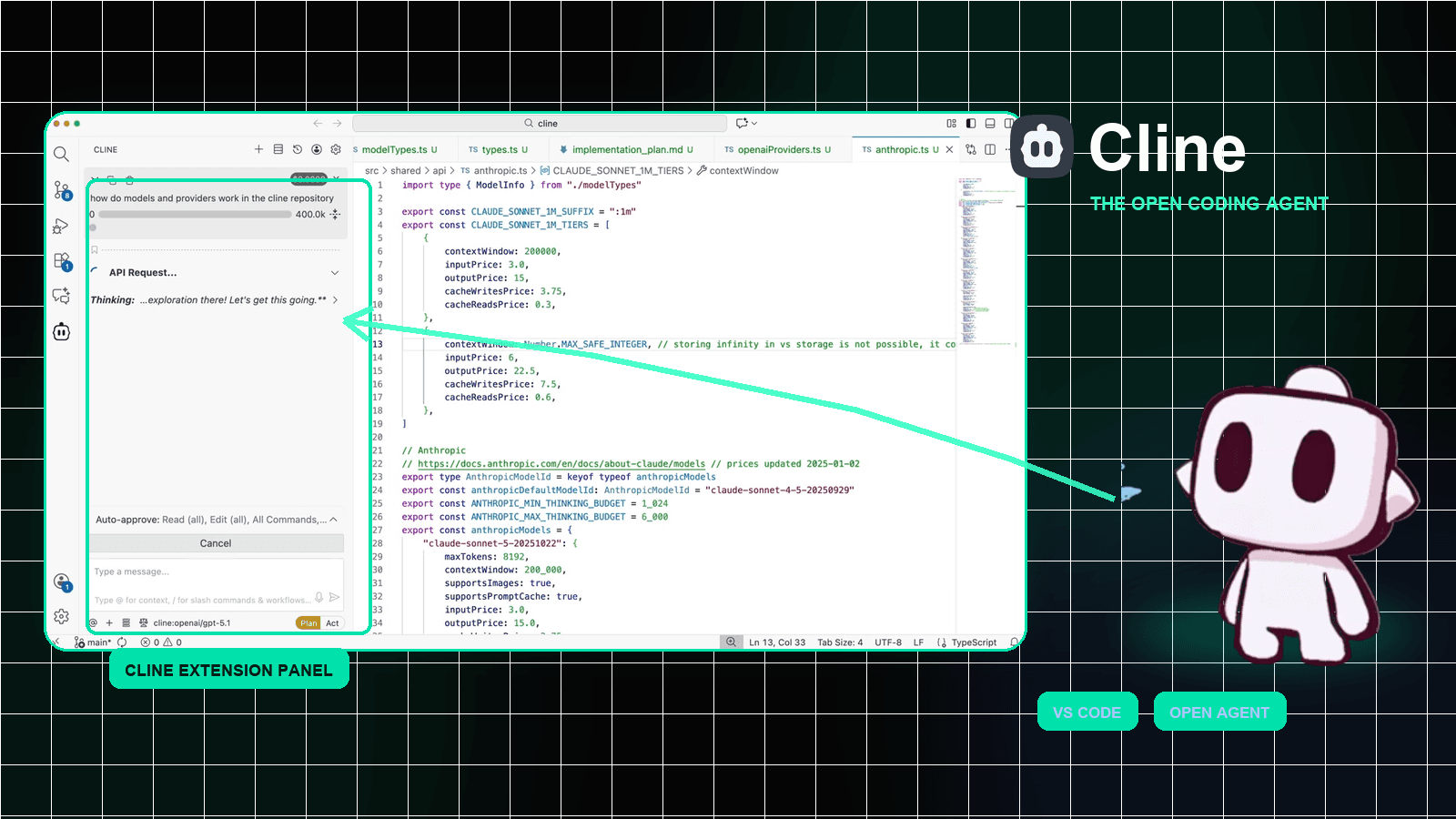Open docs.anthropic.com models link in code
Screen dimensions: 1456x819
[561, 464]
